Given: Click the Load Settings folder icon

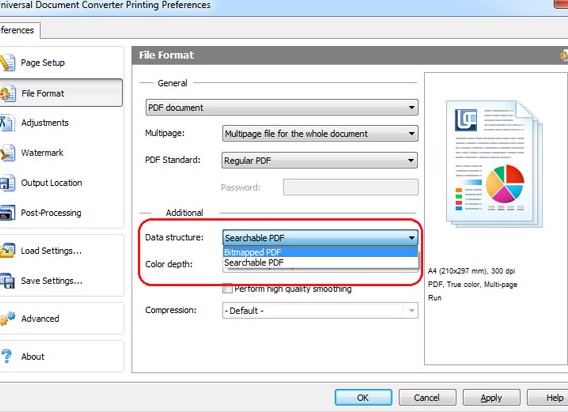Looking at the screenshot, I should (x=7, y=250).
